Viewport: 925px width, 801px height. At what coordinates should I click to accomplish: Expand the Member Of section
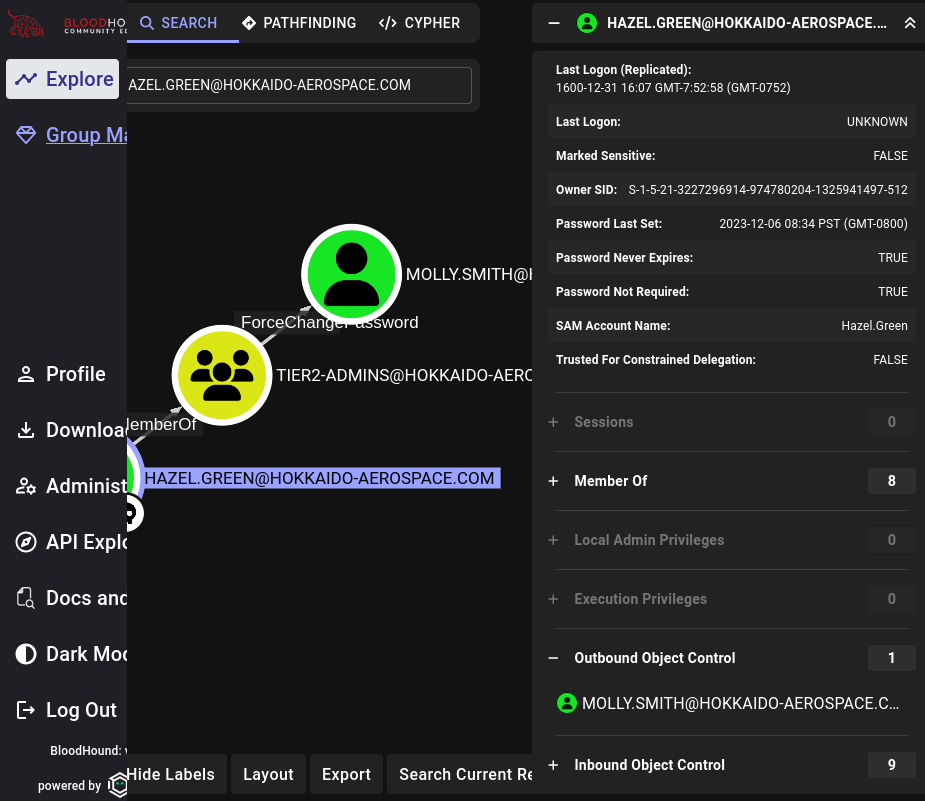tap(553, 481)
